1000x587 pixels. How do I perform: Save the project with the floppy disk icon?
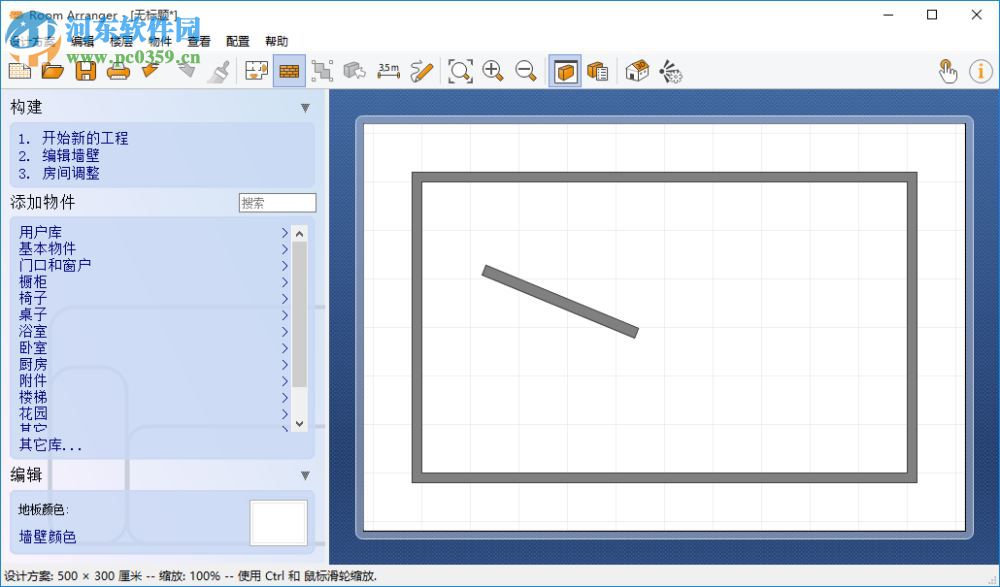(x=85, y=71)
